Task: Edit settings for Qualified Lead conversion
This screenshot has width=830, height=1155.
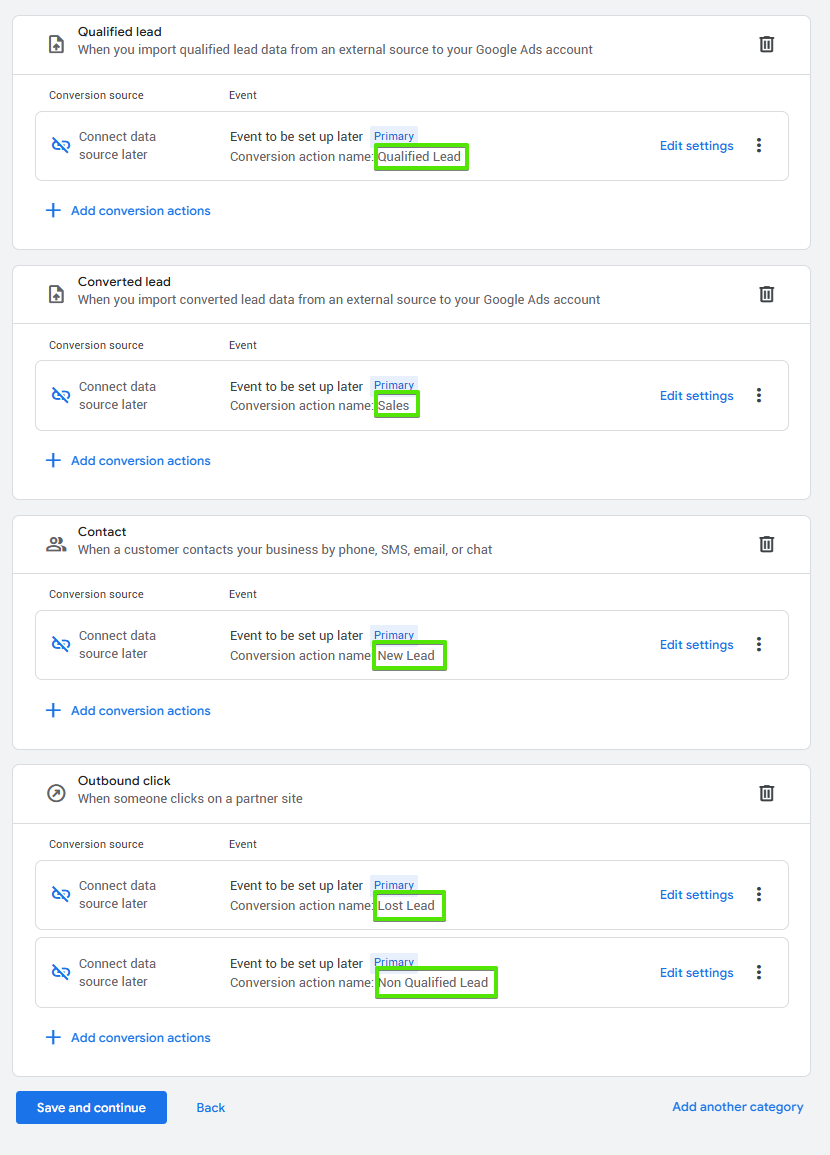Action: 696,146
